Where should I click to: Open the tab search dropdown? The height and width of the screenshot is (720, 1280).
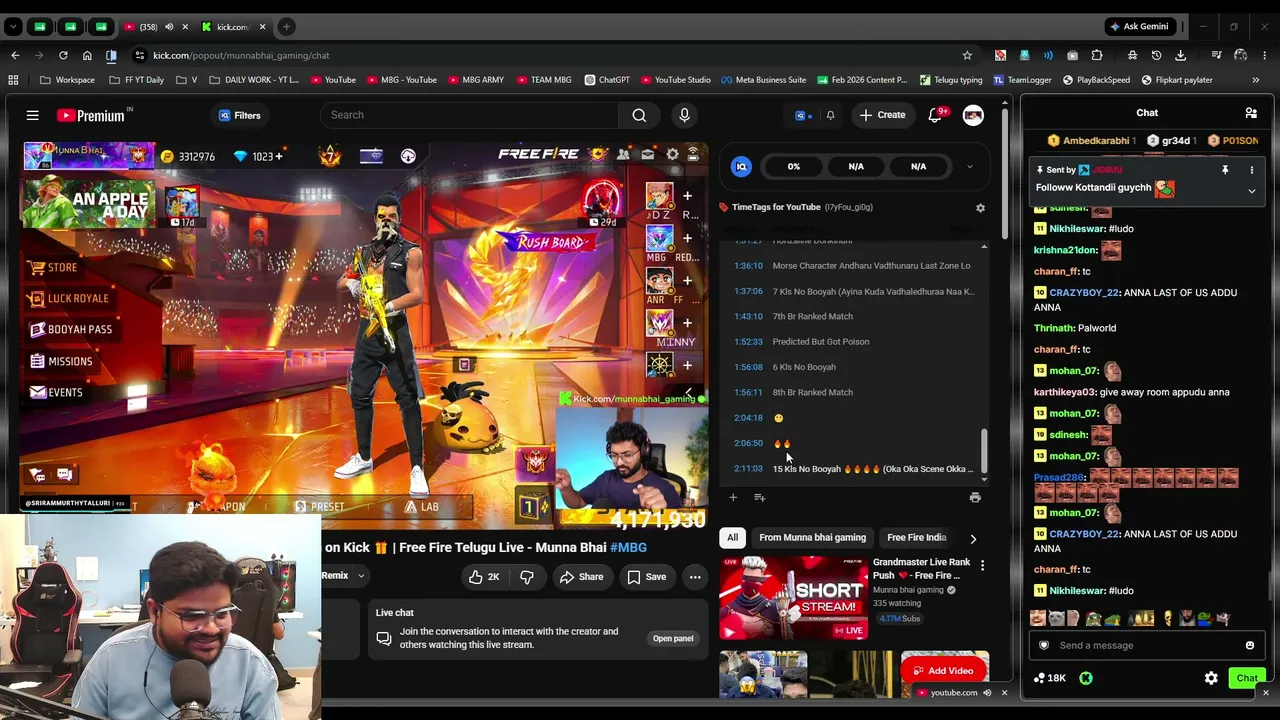(x=13, y=27)
